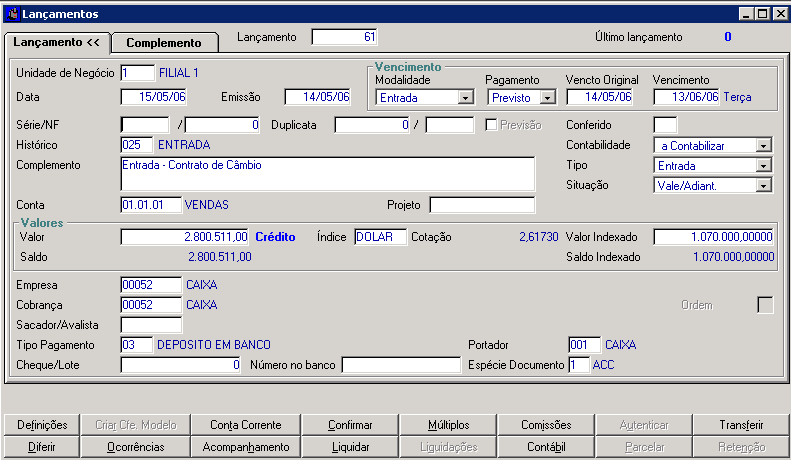Image resolution: width=791 pixels, height=460 pixels.
Task: Focus the Espécie Documento field
Action: point(579,365)
